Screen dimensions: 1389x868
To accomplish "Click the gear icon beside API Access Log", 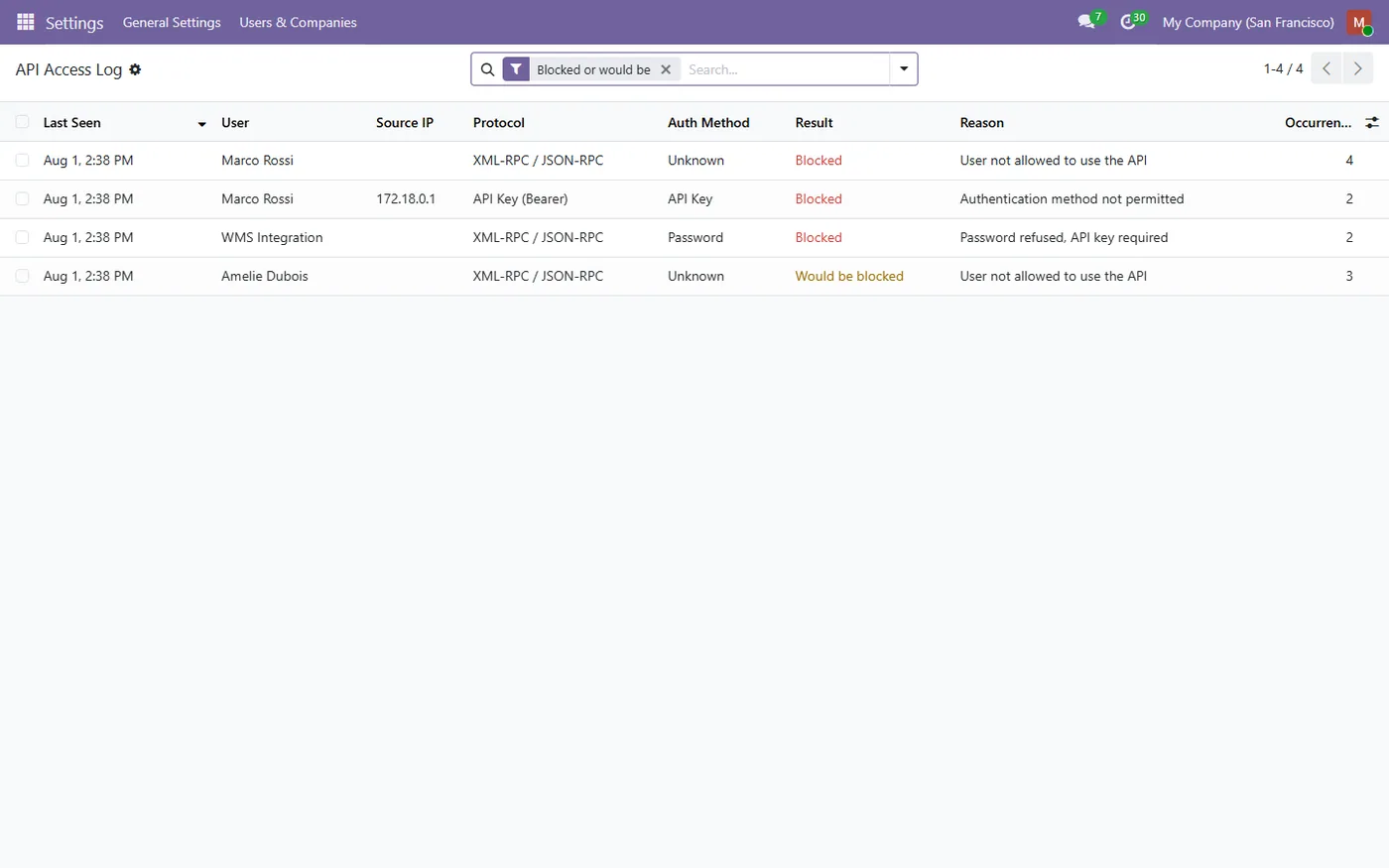I will 135,69.
